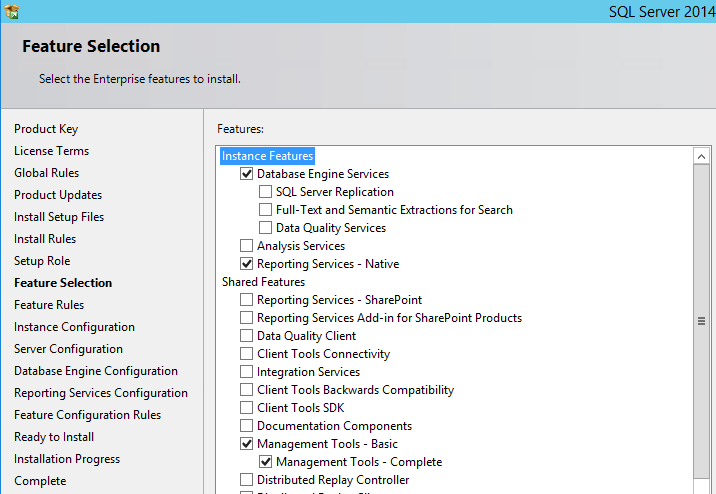716x494 pixels.
Task: Open Database Engine Configuration step
Action: (x=96, y=371)
